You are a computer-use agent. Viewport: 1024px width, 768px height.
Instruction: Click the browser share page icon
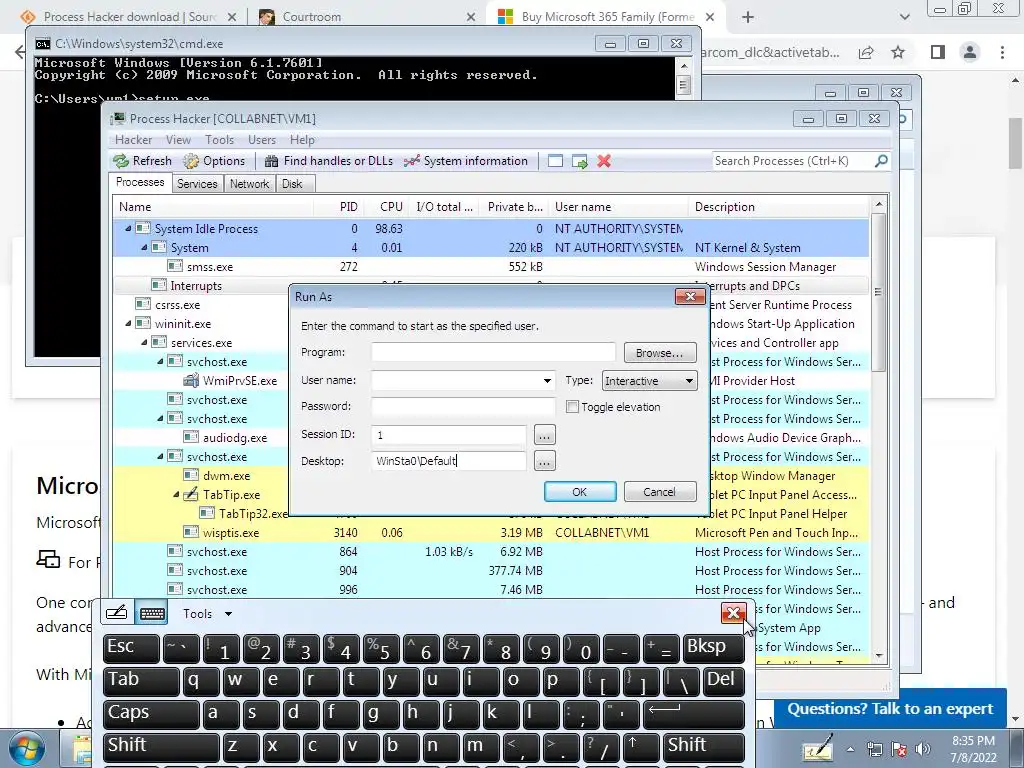866,52
